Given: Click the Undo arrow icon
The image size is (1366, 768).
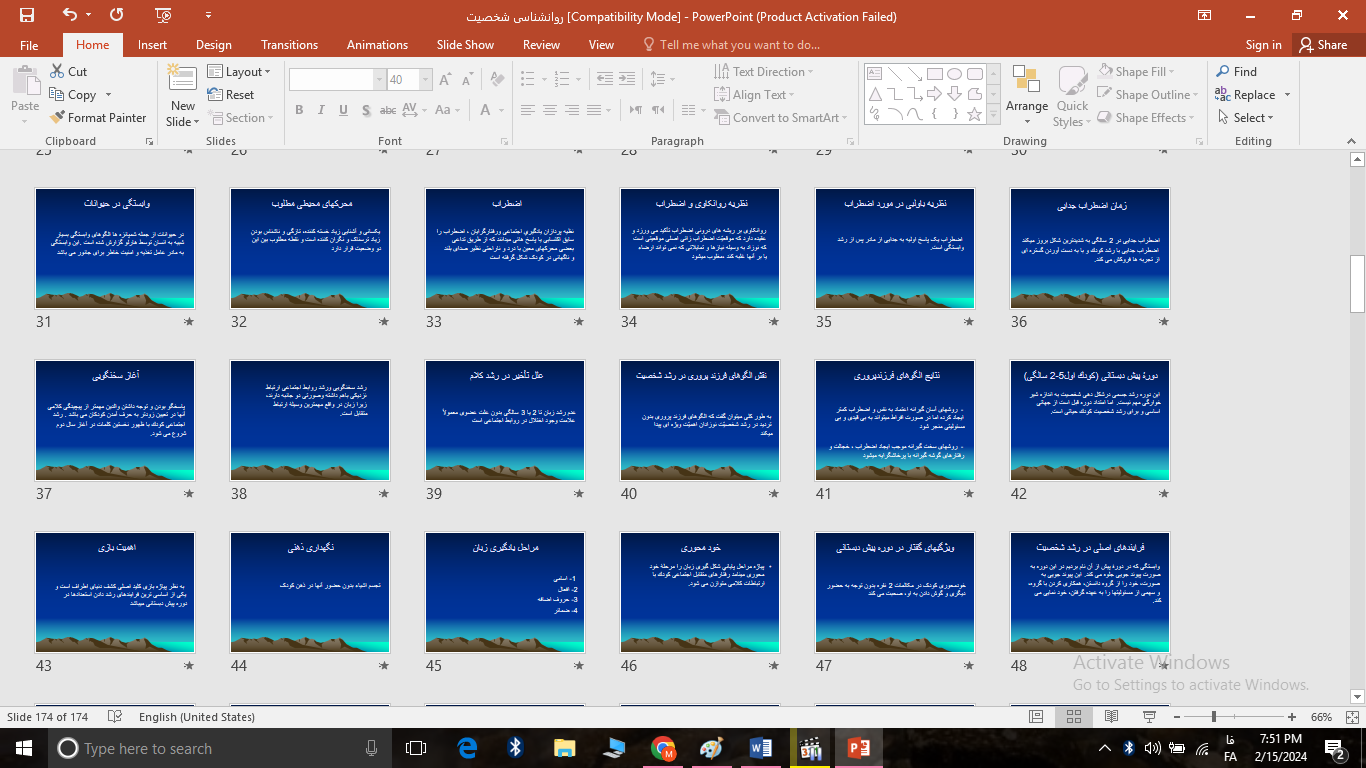Looking at the screenshot, I should [x=69, y=15].
